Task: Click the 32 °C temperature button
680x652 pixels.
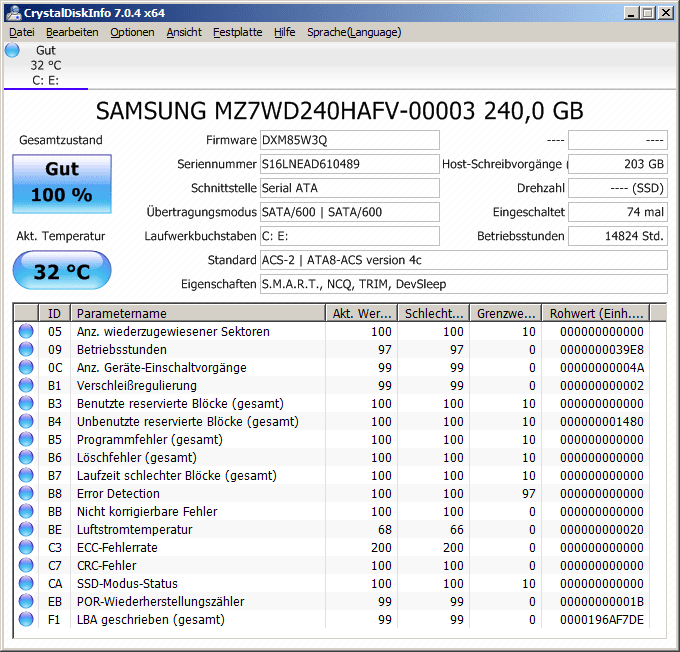Action: 62,270
